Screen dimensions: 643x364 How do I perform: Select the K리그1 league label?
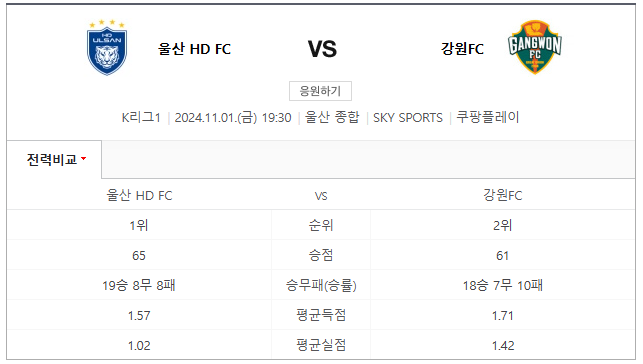click(x=141, y=118)
